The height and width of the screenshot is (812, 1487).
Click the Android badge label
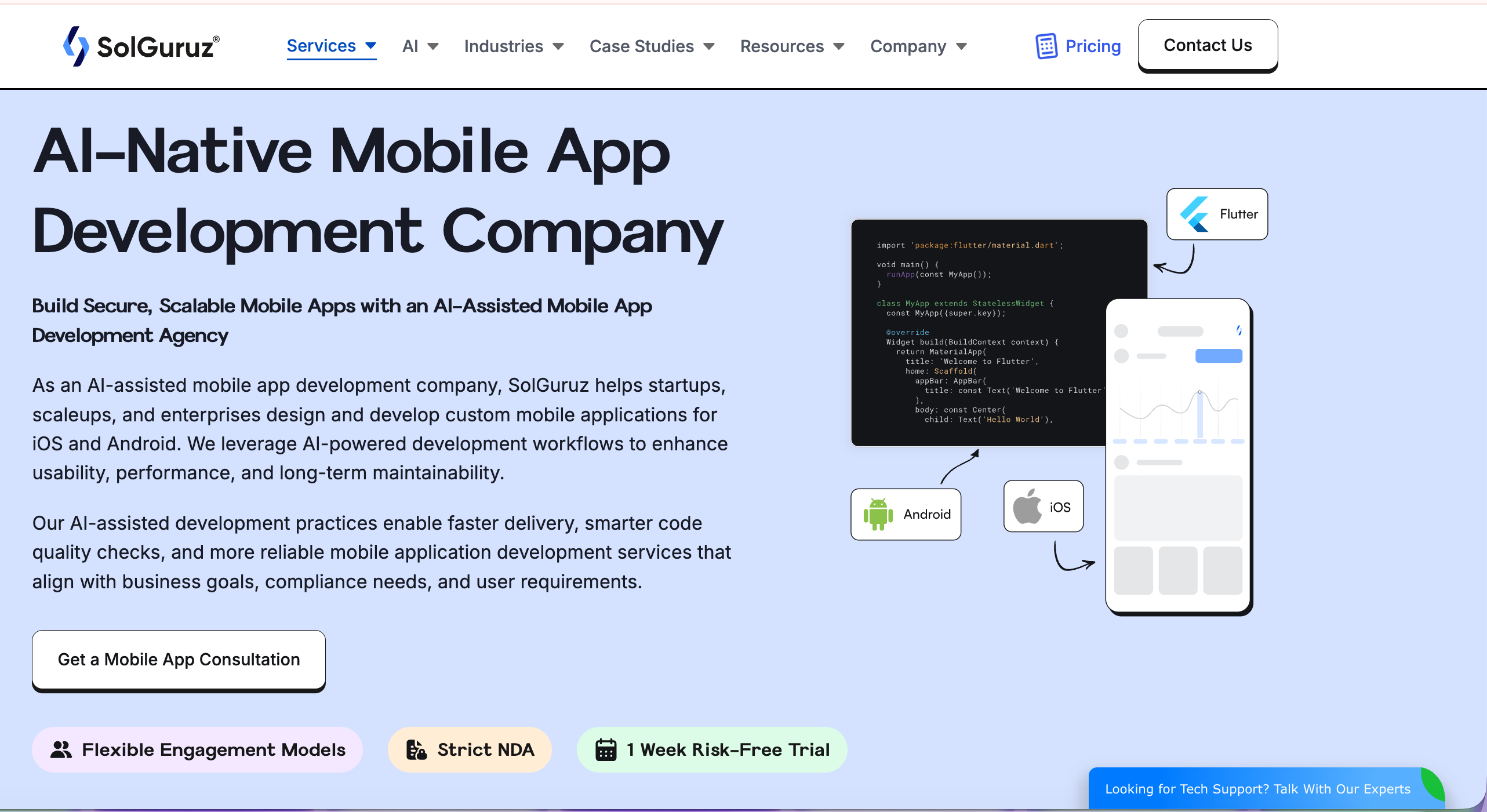pos(927,514)
